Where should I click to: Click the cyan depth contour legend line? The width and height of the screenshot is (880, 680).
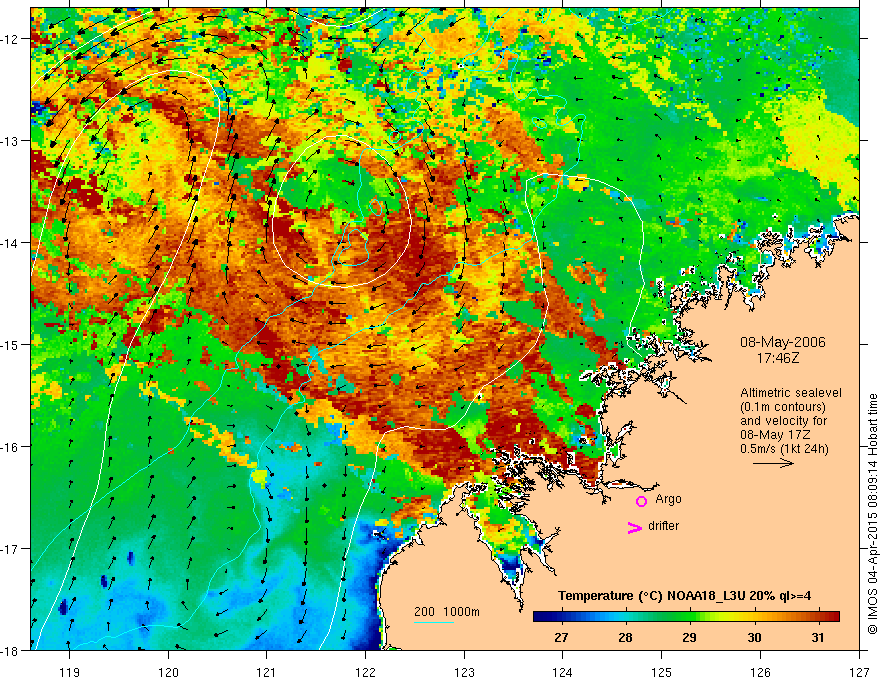(434, 622)
